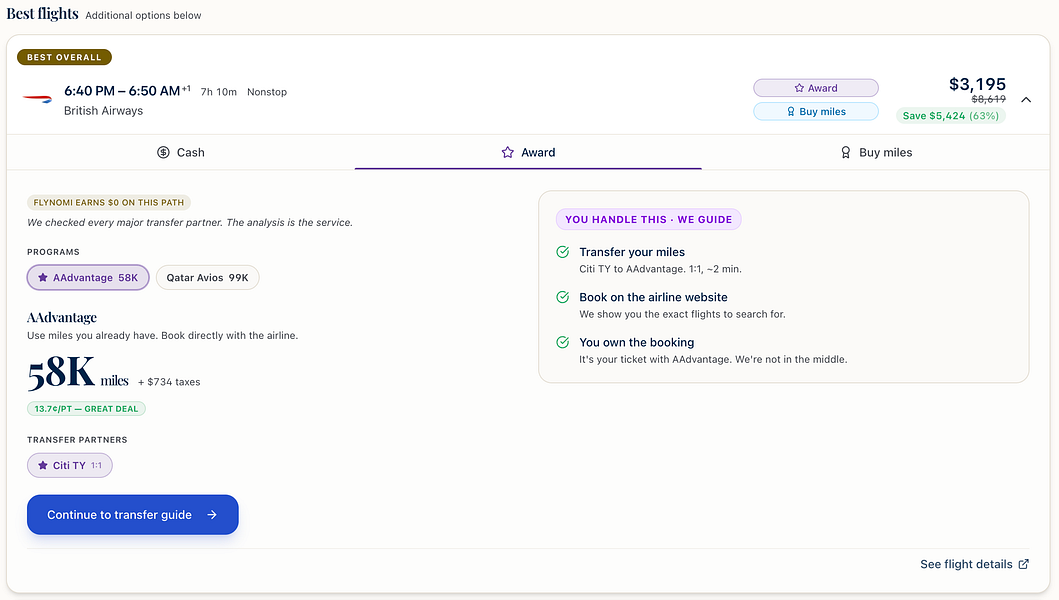Screen dimensions: 1059x600
Task: Click the $3,195 price
Action: pyautogui.click(x=977, y=84)
